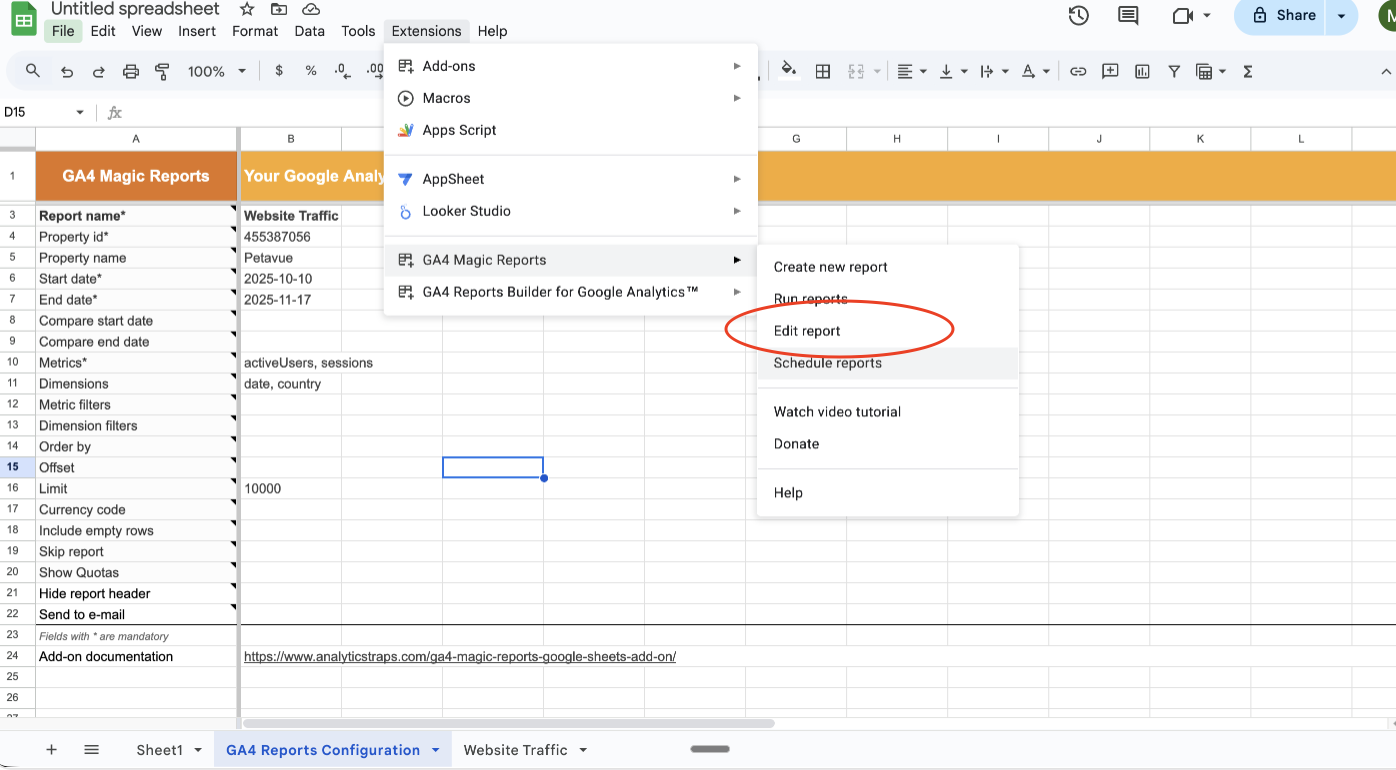Click the formula bar input
Viewport: 1396px width, 770px height.
(x=760, y=112)
